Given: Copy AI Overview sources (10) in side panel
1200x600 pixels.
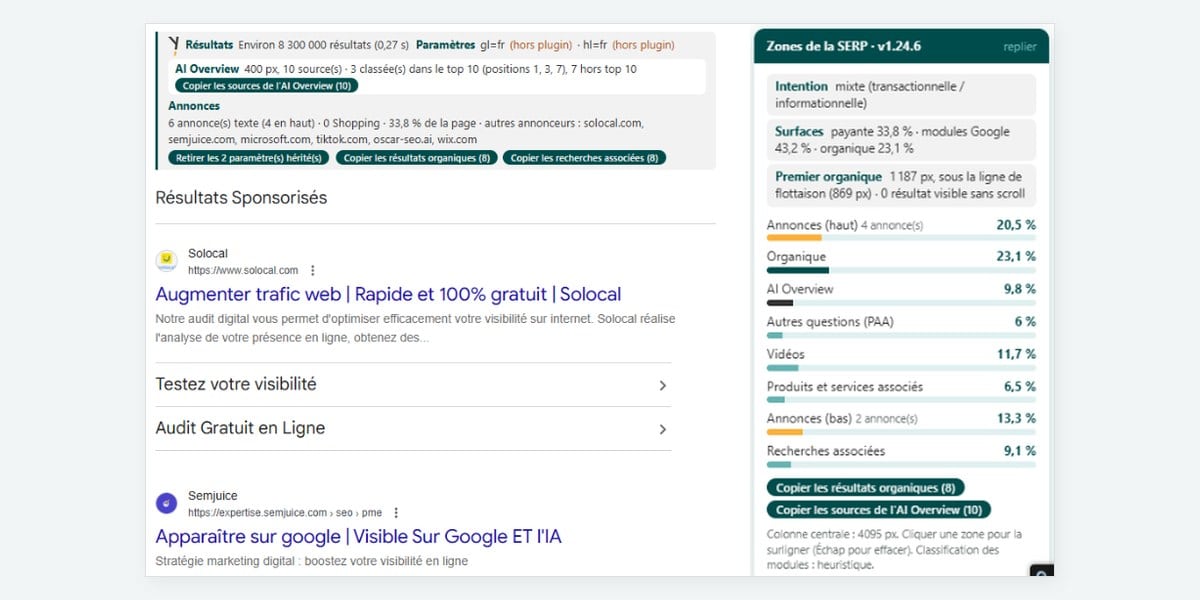Looking at the screenshot, I should 878,510.
